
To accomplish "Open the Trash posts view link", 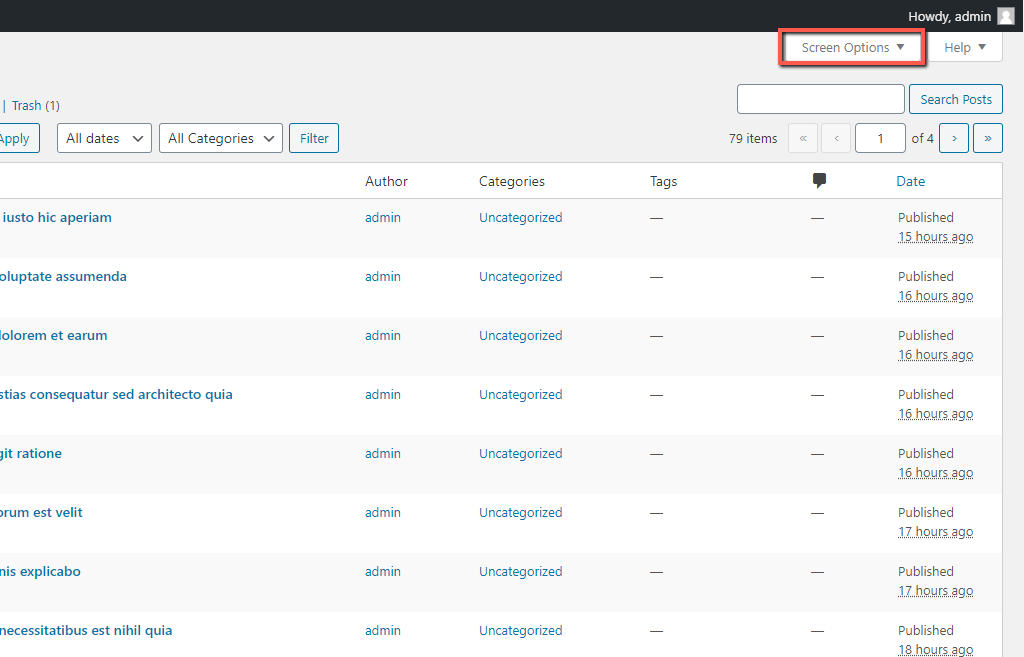I will point(26,106).
